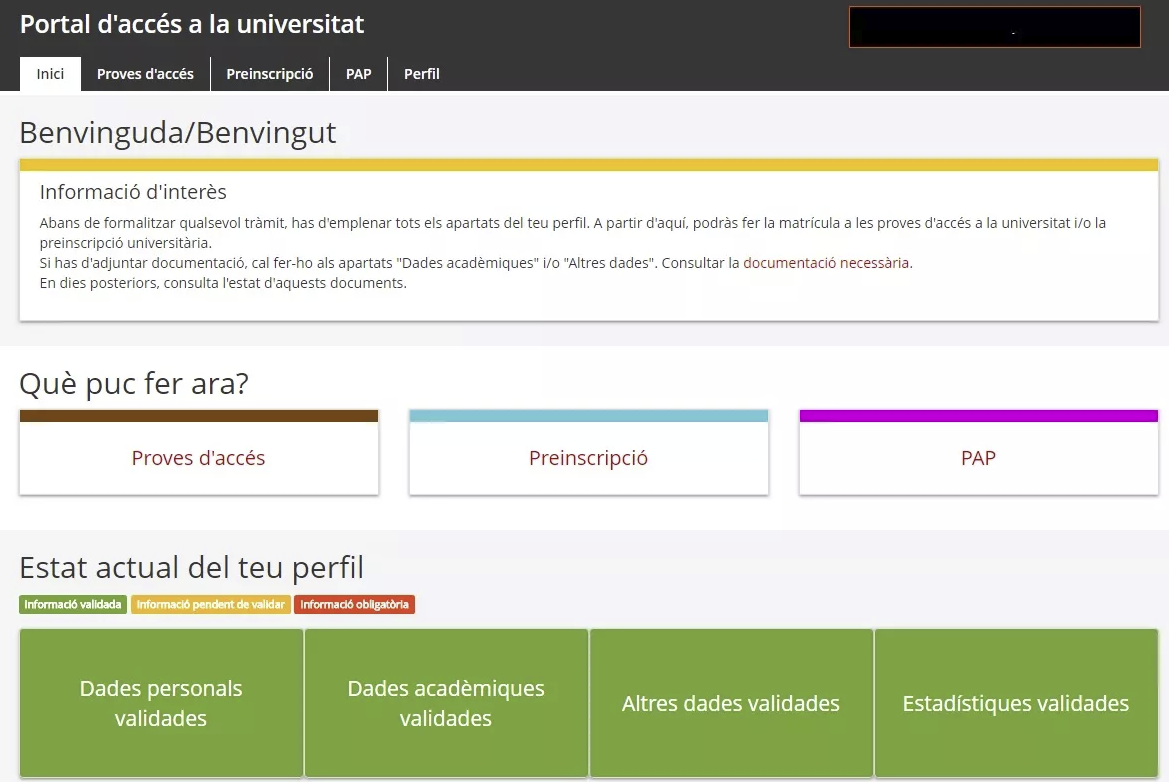
Task: Select the PAP tab in the navigation bar
Action: point(358,74)
